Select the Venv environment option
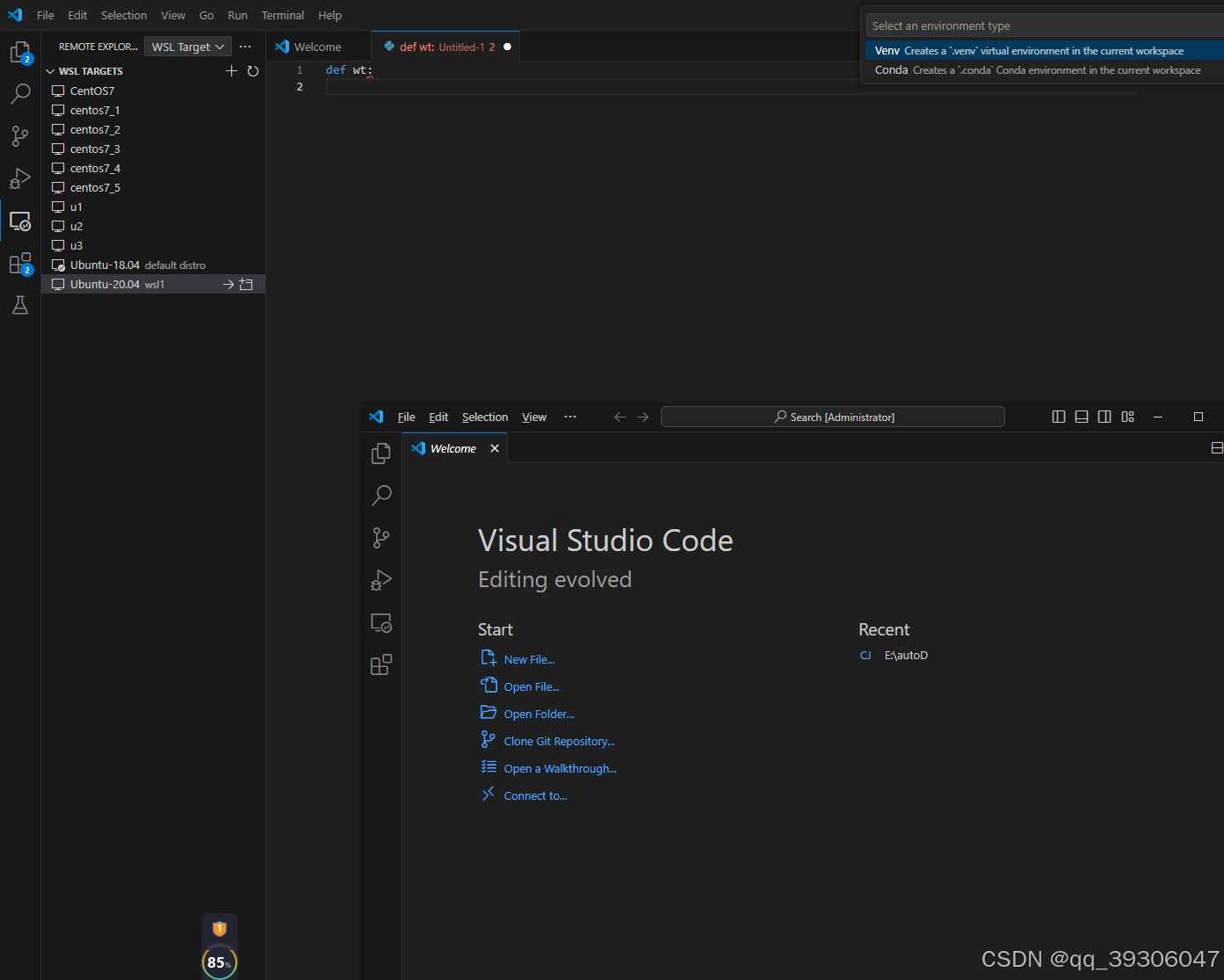This screenshot has width=1224, height=980. (x=967, y=50)
